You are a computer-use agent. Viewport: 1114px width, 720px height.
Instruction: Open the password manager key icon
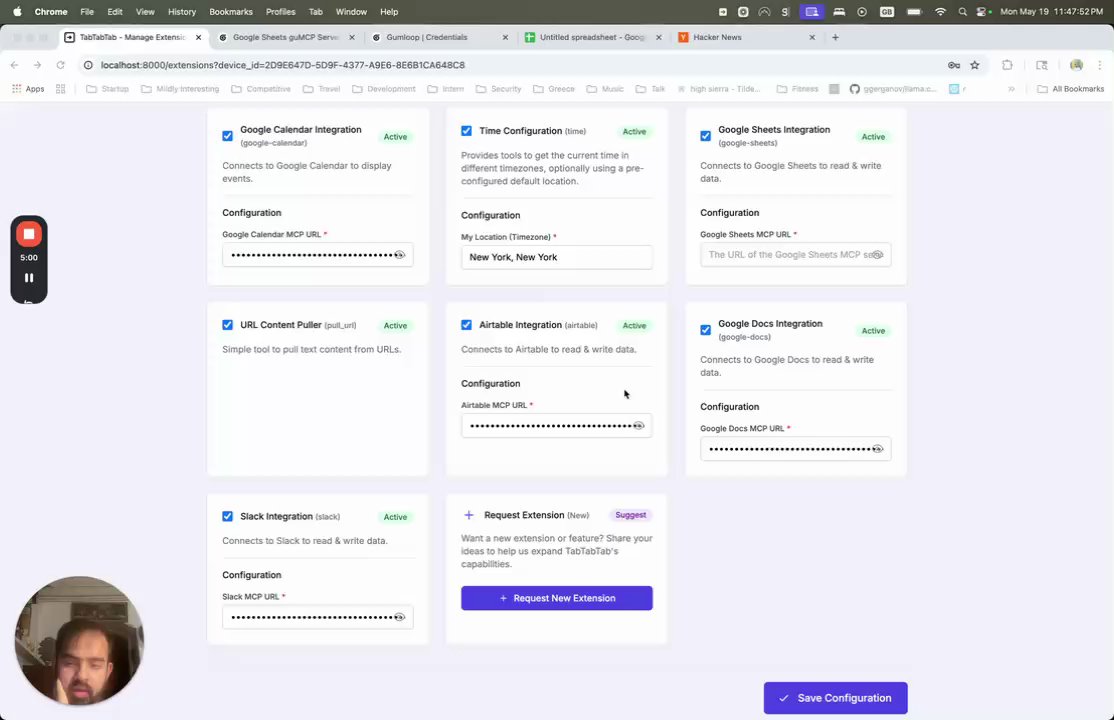click(x=953, y=65)
